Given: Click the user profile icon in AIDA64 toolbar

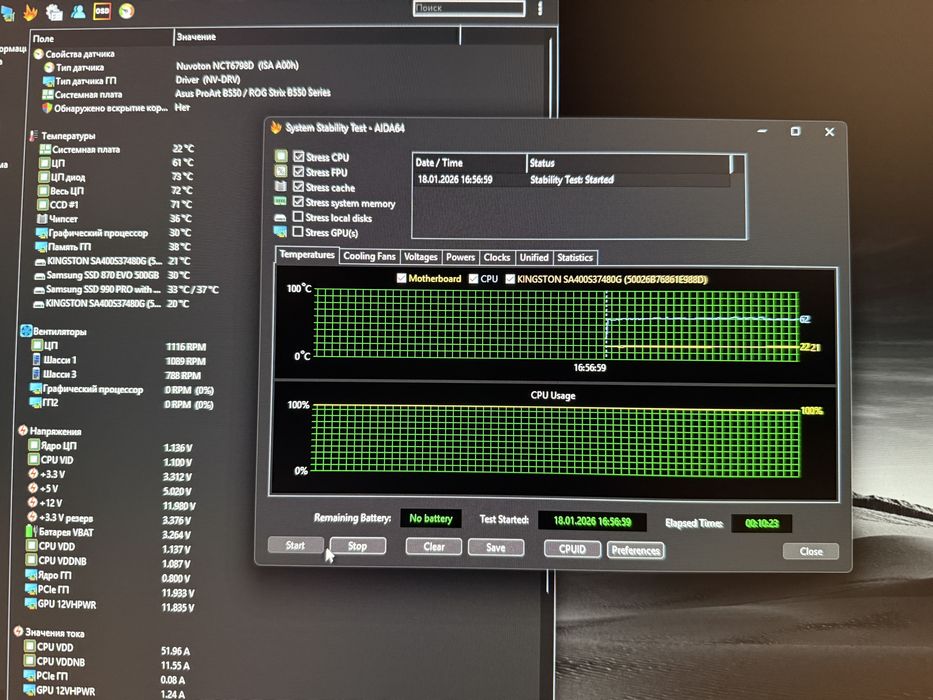Looking at the screenshot, I should coord(78,11).
